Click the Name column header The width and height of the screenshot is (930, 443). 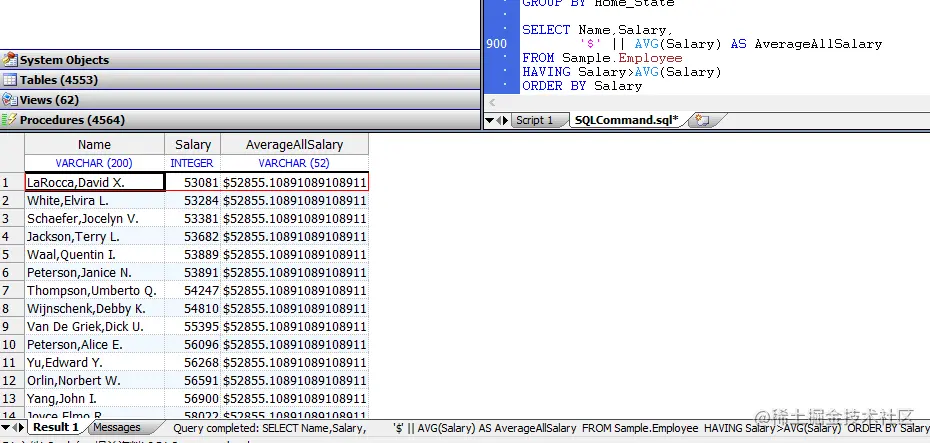pyautogui.click(x=94, y=145)
